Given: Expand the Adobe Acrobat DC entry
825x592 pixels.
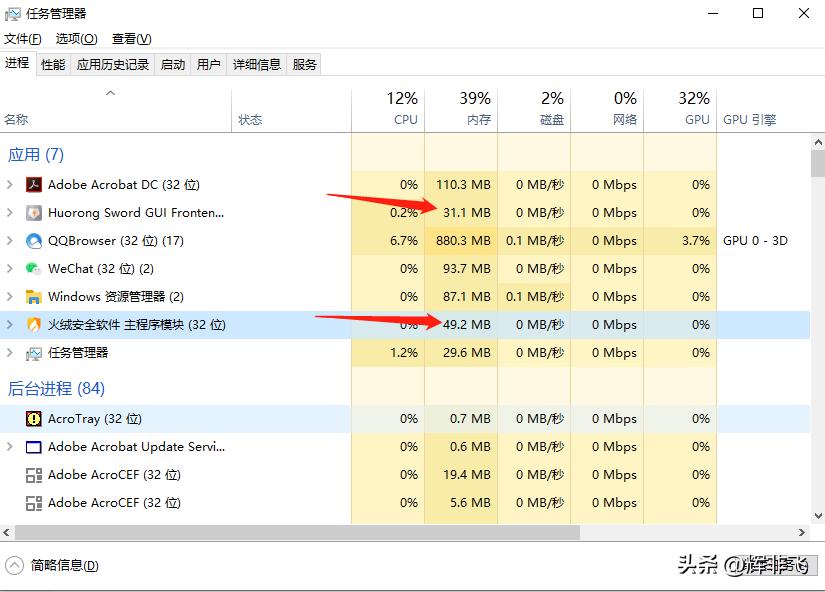Looking at the screenshot, I should 12,185.
